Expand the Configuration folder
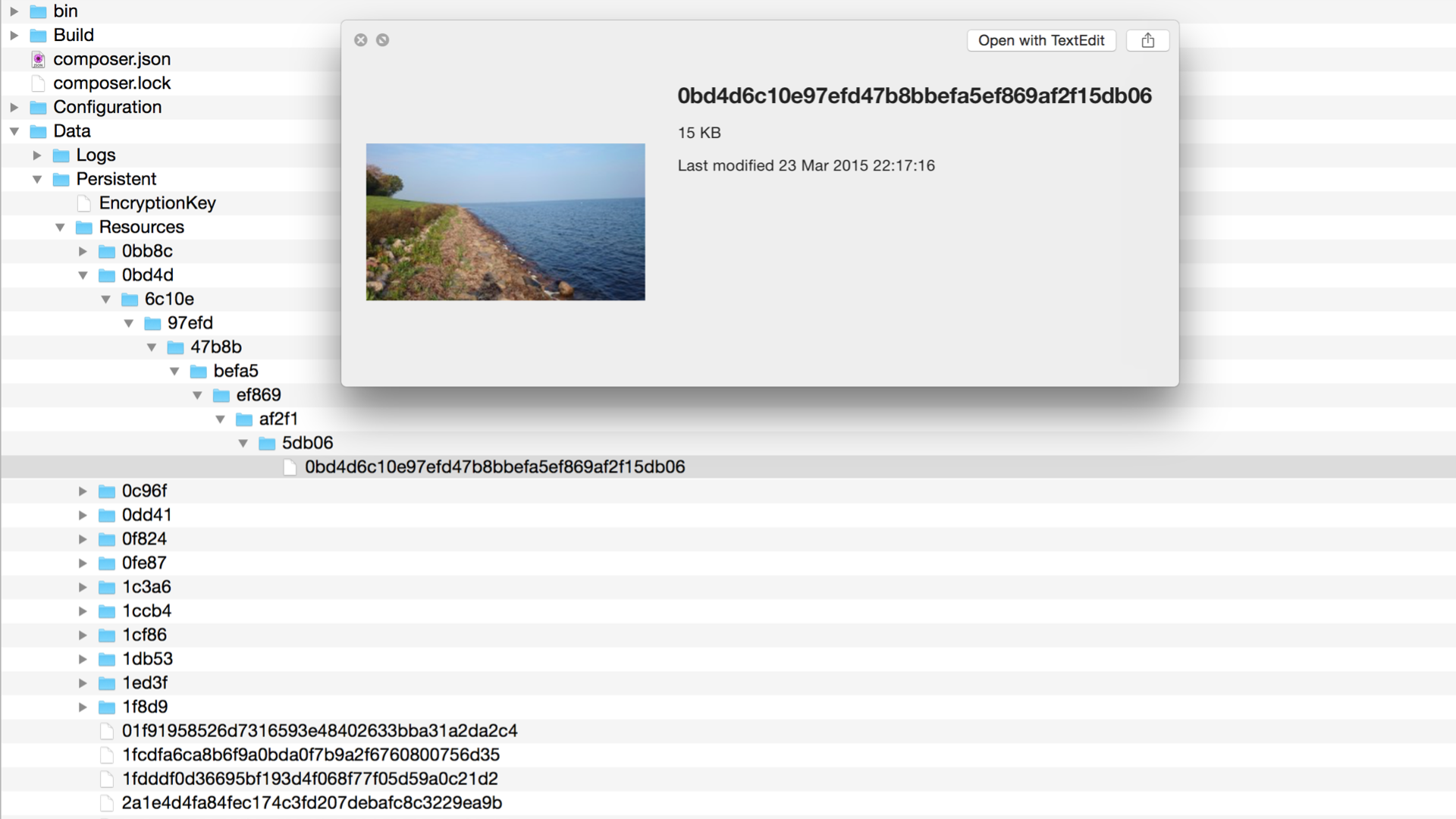This screenshot has height=819, width=1456. tap(14, 108)
